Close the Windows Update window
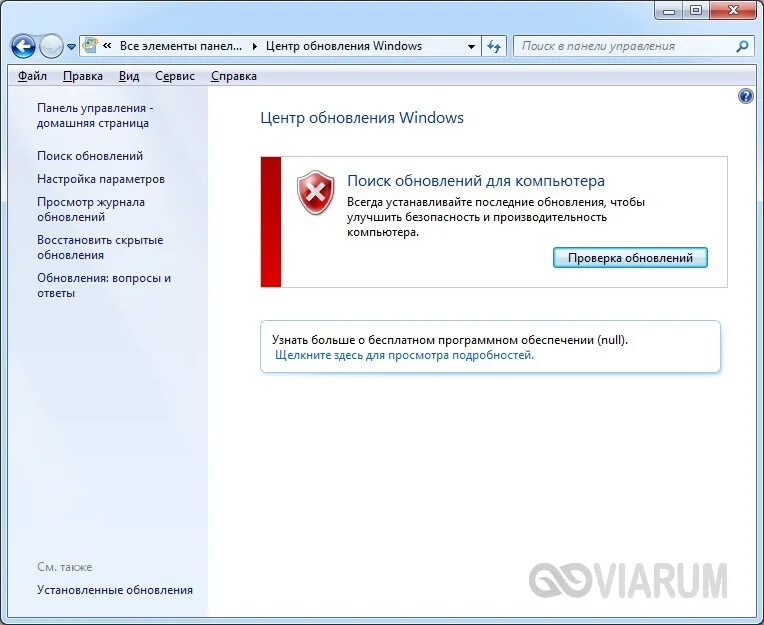The height and width of the screenshot is (625, 764). pyautogui.click(x=734, y=10)
